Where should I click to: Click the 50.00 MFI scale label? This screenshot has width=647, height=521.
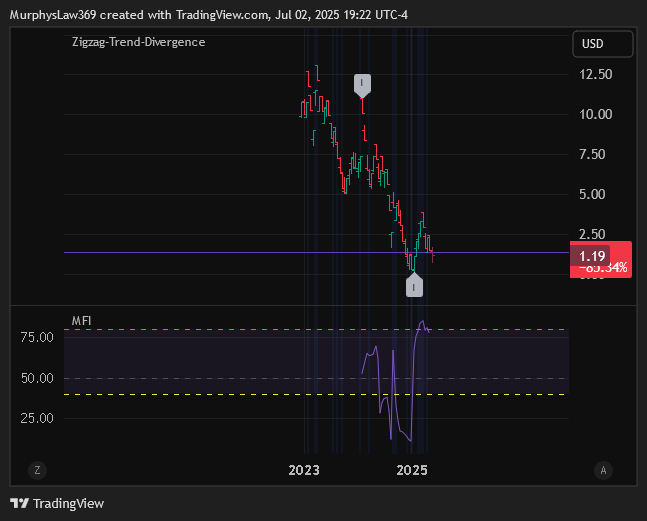click(37, 378)
